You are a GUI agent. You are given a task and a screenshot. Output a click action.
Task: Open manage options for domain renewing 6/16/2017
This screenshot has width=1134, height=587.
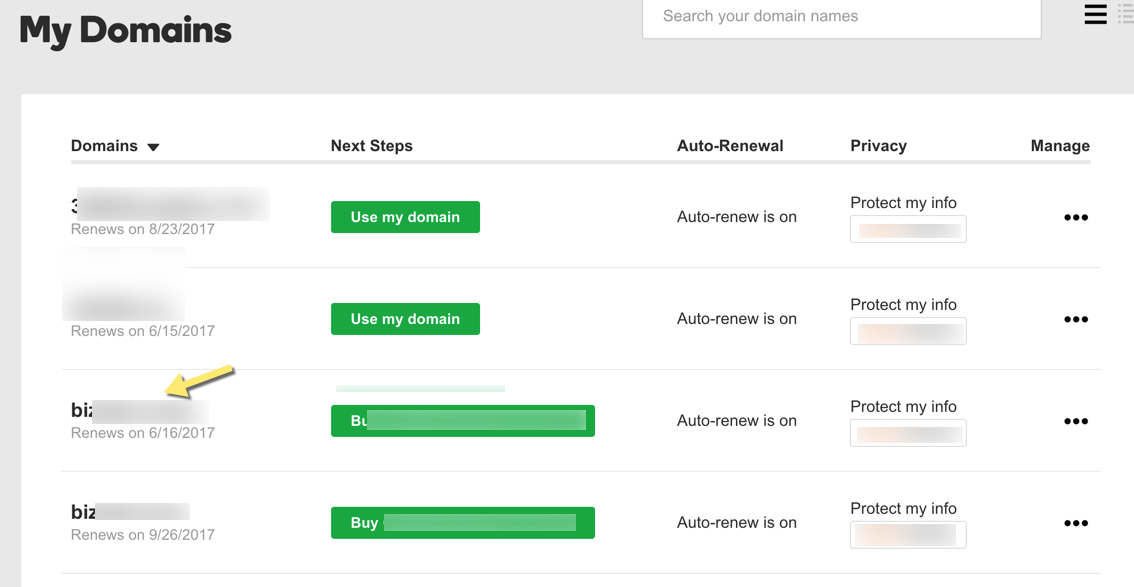click(1076, 421)
